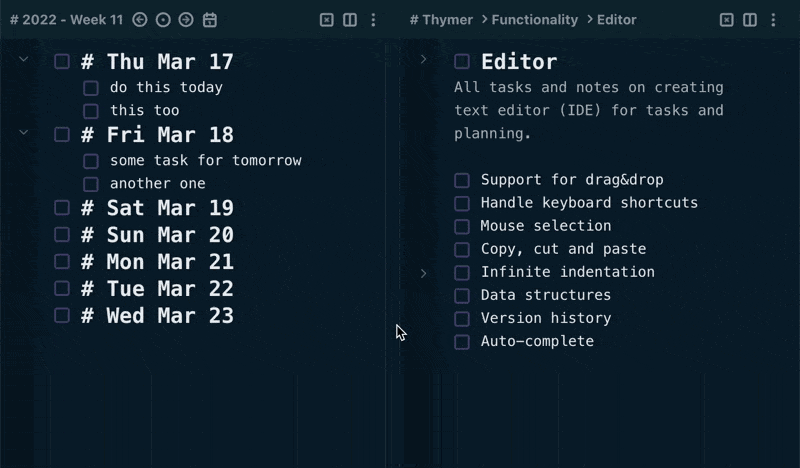Select the Editor breadcrumb item
This screenshot has width=800, height=468.
(x=617, y=20)
